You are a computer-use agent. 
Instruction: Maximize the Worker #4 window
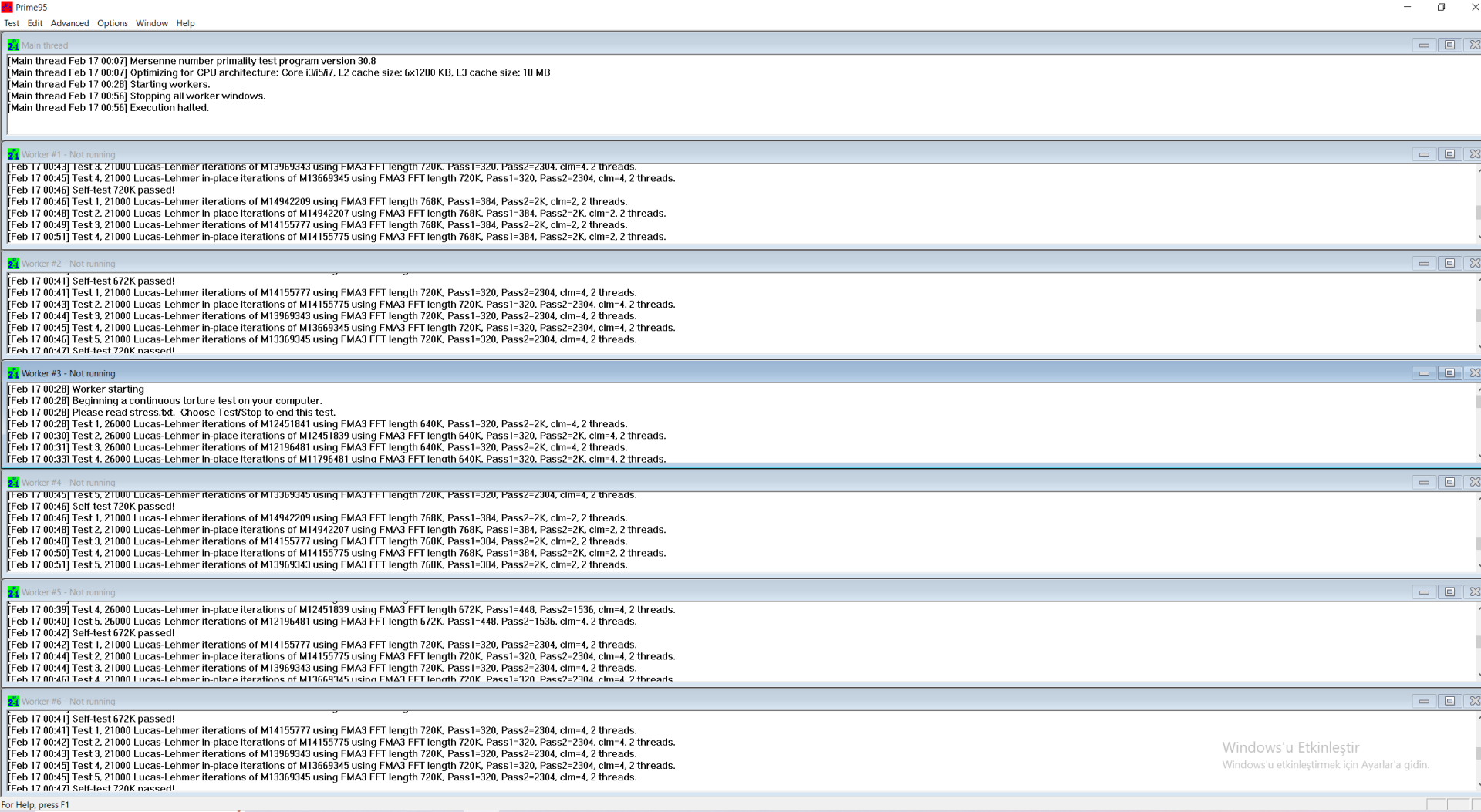(1449, 483)
